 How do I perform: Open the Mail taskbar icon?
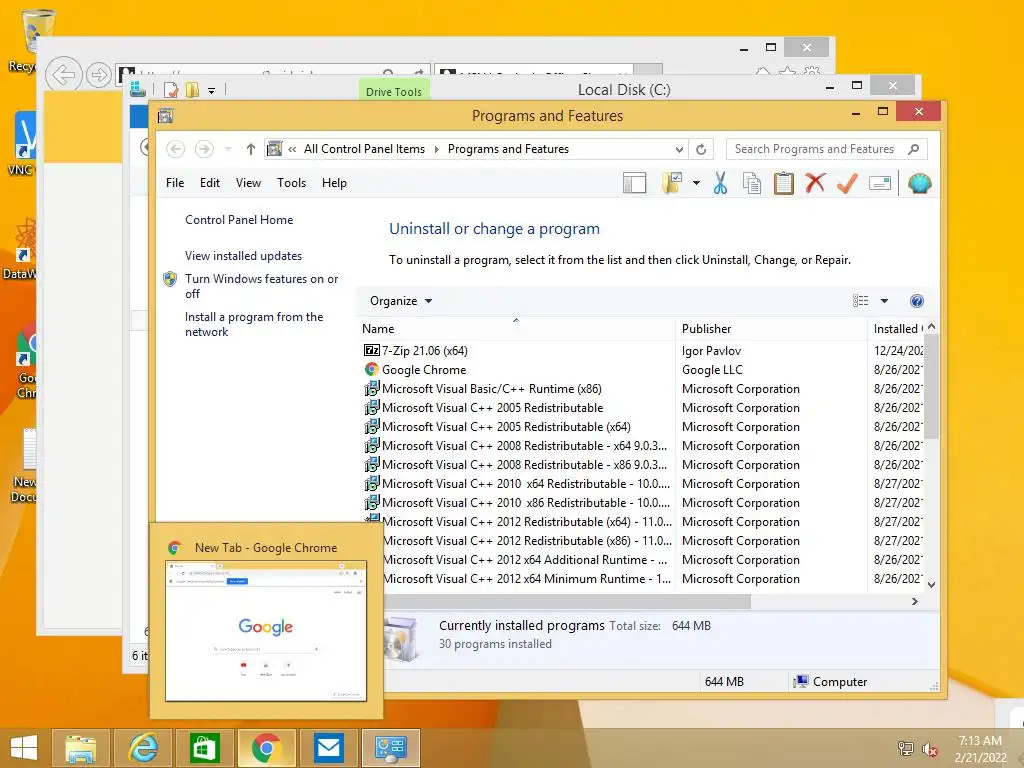[x=328, y=748]
